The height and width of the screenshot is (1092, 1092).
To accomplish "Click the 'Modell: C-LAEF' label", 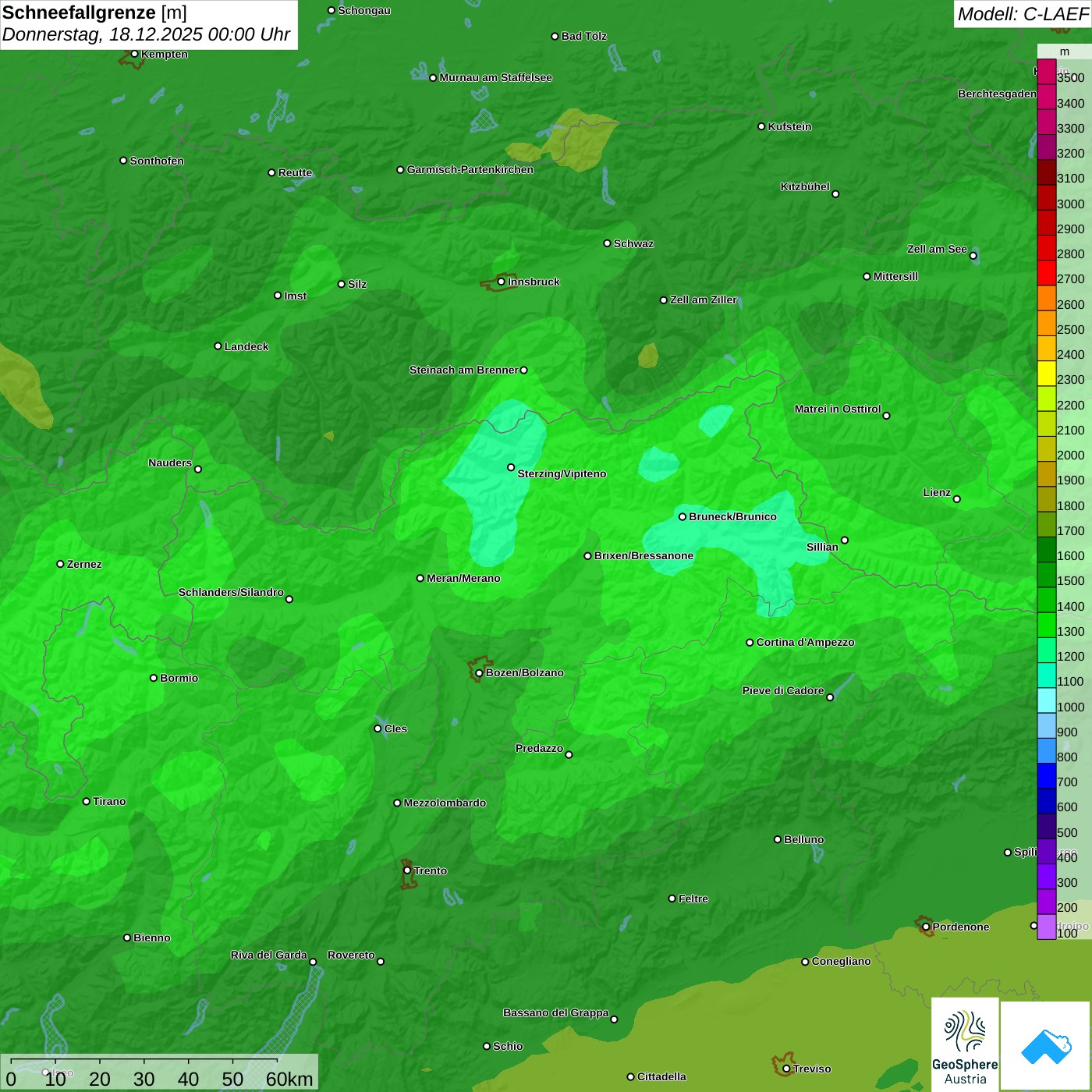I will click(1023, 13).
